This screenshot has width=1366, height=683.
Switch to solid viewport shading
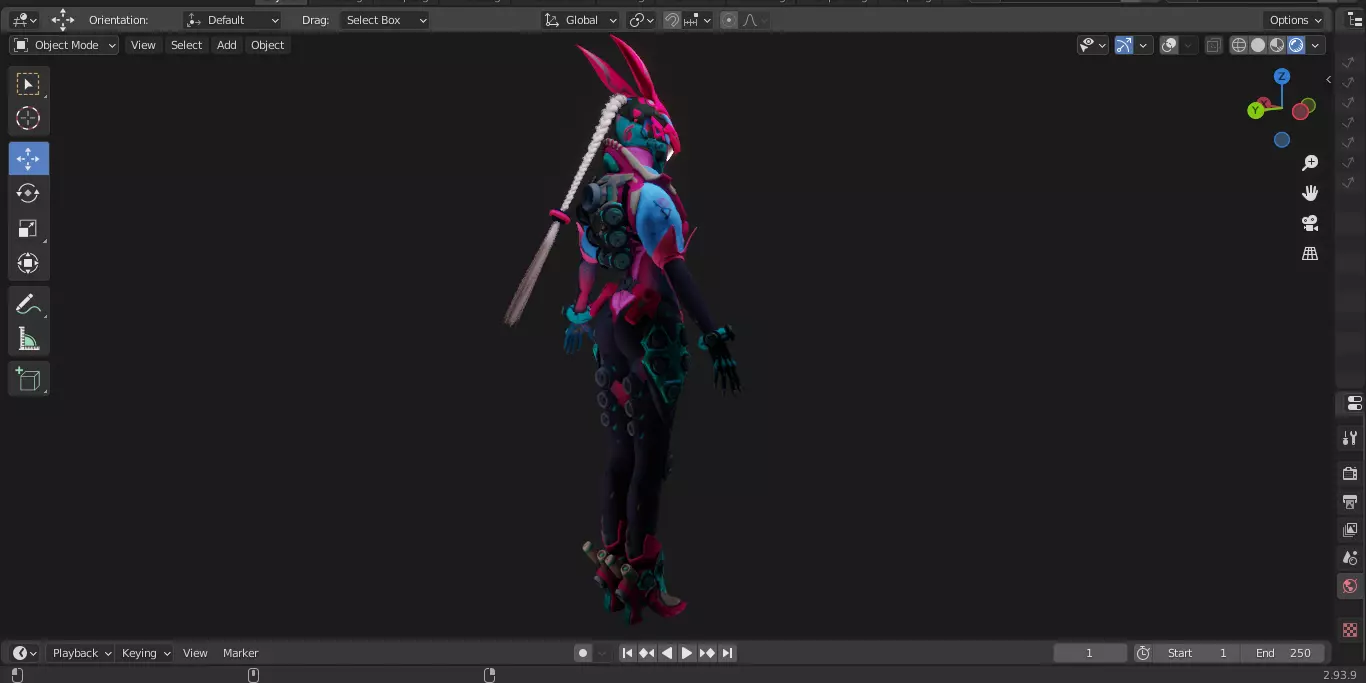coord(1258,45)
